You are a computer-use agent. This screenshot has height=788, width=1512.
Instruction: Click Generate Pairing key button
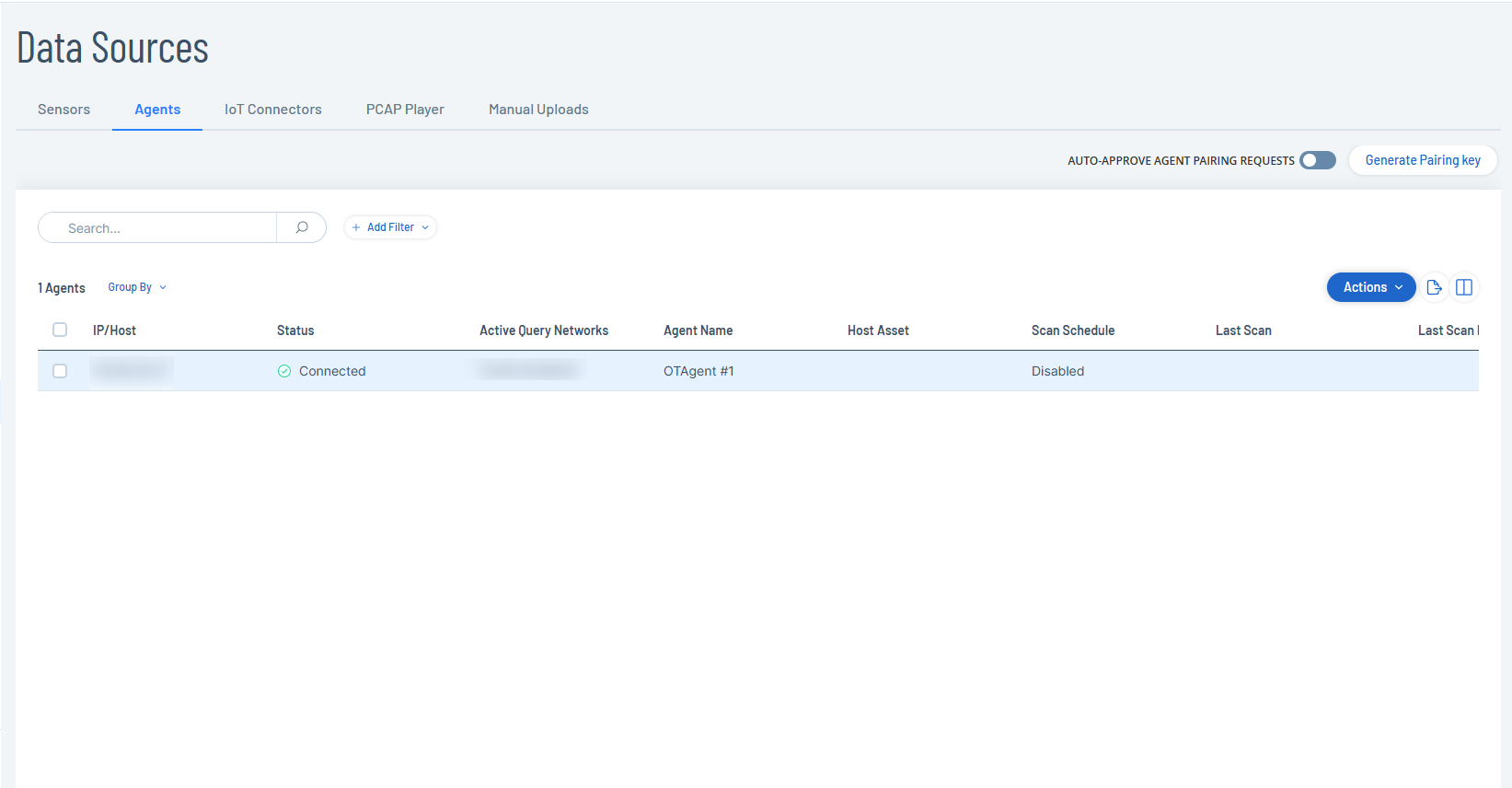(1422, 160)
